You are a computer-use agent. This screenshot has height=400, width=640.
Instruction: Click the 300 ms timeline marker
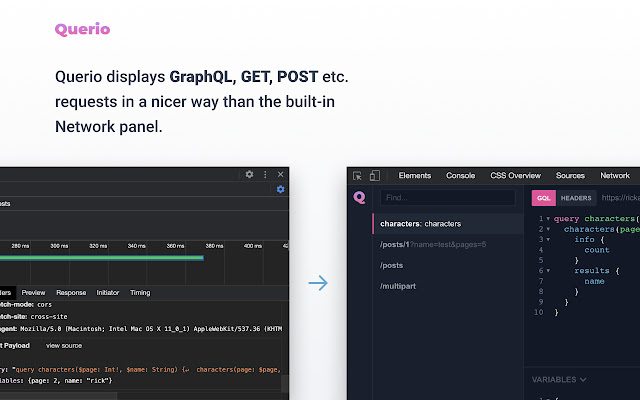tap(59, 246)
